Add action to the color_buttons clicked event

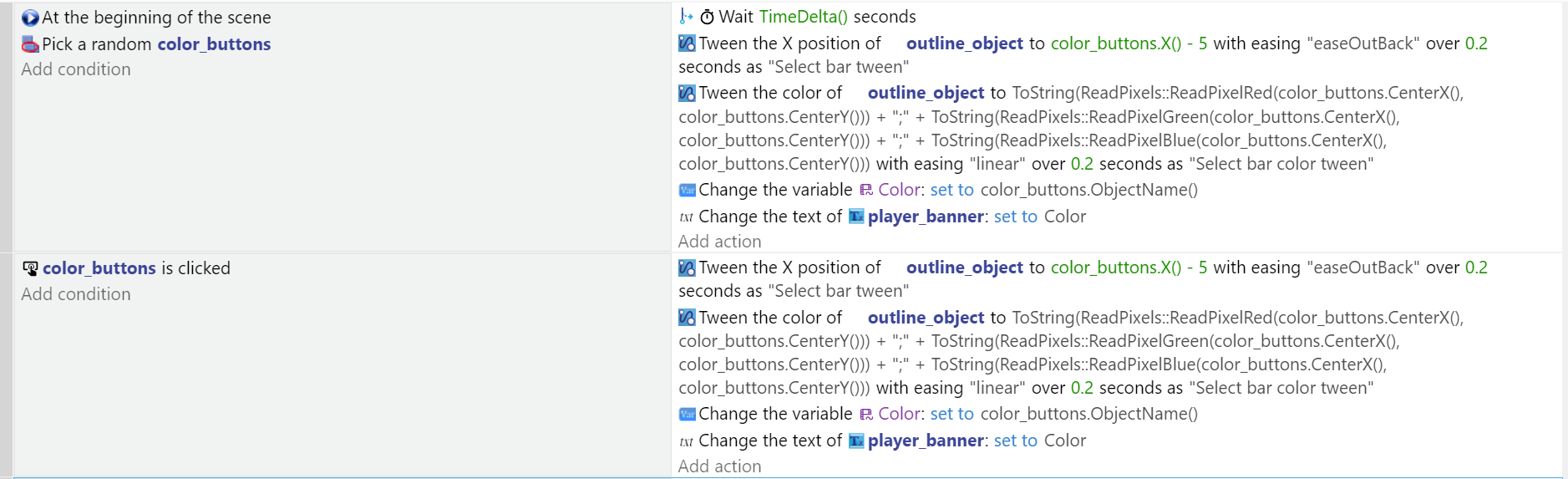pos(719,466)
